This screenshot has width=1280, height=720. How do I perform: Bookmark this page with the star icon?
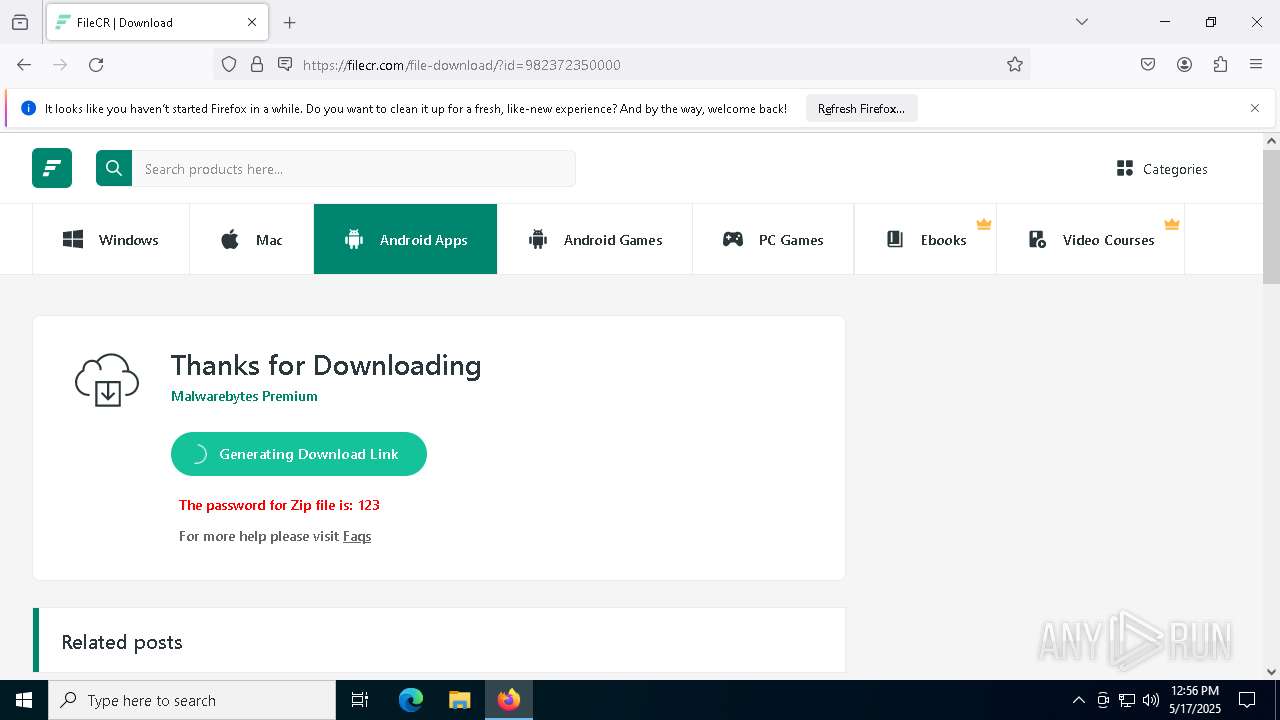pyautogui.click(x=1015, y=65)
